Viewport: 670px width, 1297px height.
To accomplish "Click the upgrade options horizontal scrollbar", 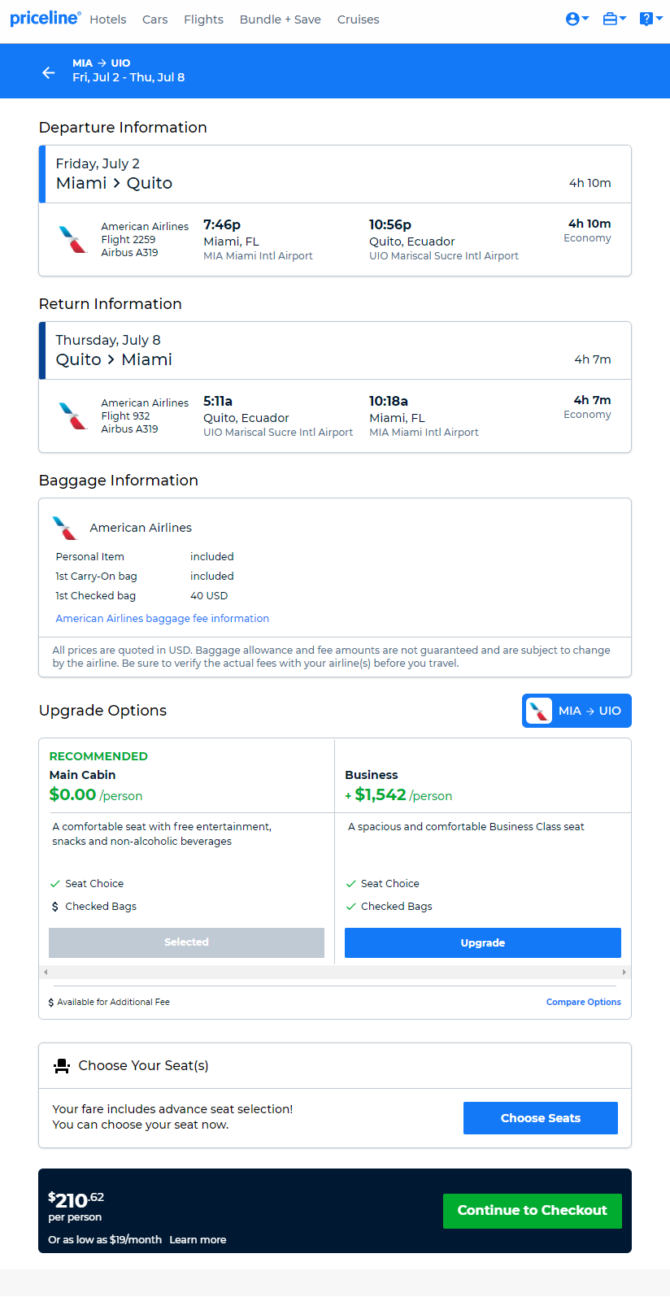I will pos(335,972).
